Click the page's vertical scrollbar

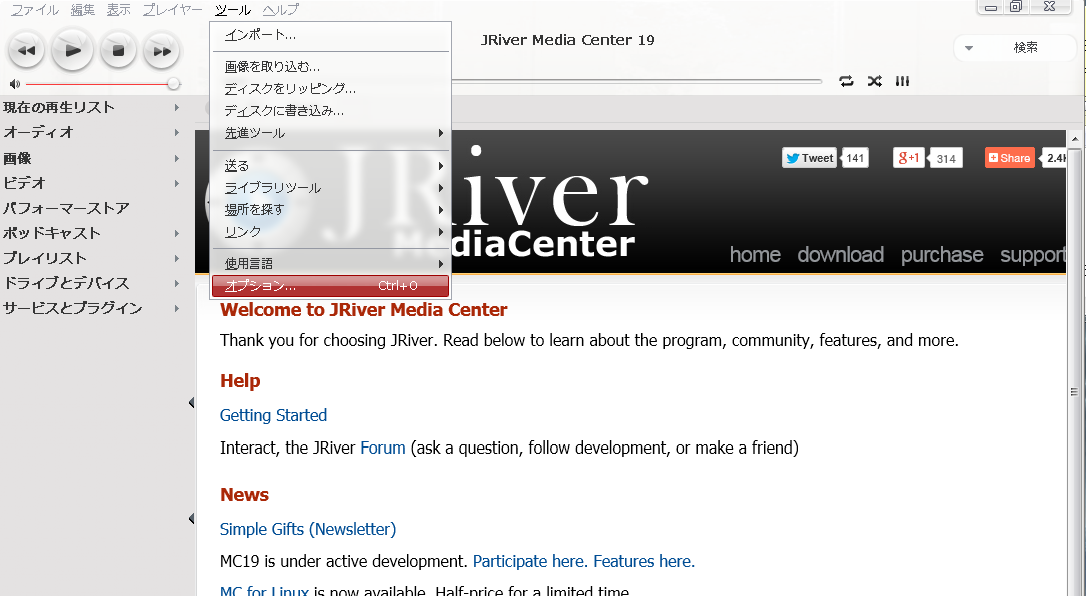(1074, 390)
